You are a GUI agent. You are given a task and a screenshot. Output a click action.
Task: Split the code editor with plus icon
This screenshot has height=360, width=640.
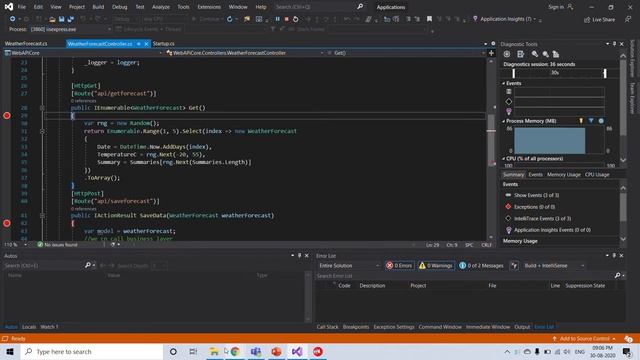[x=491, y=53]
